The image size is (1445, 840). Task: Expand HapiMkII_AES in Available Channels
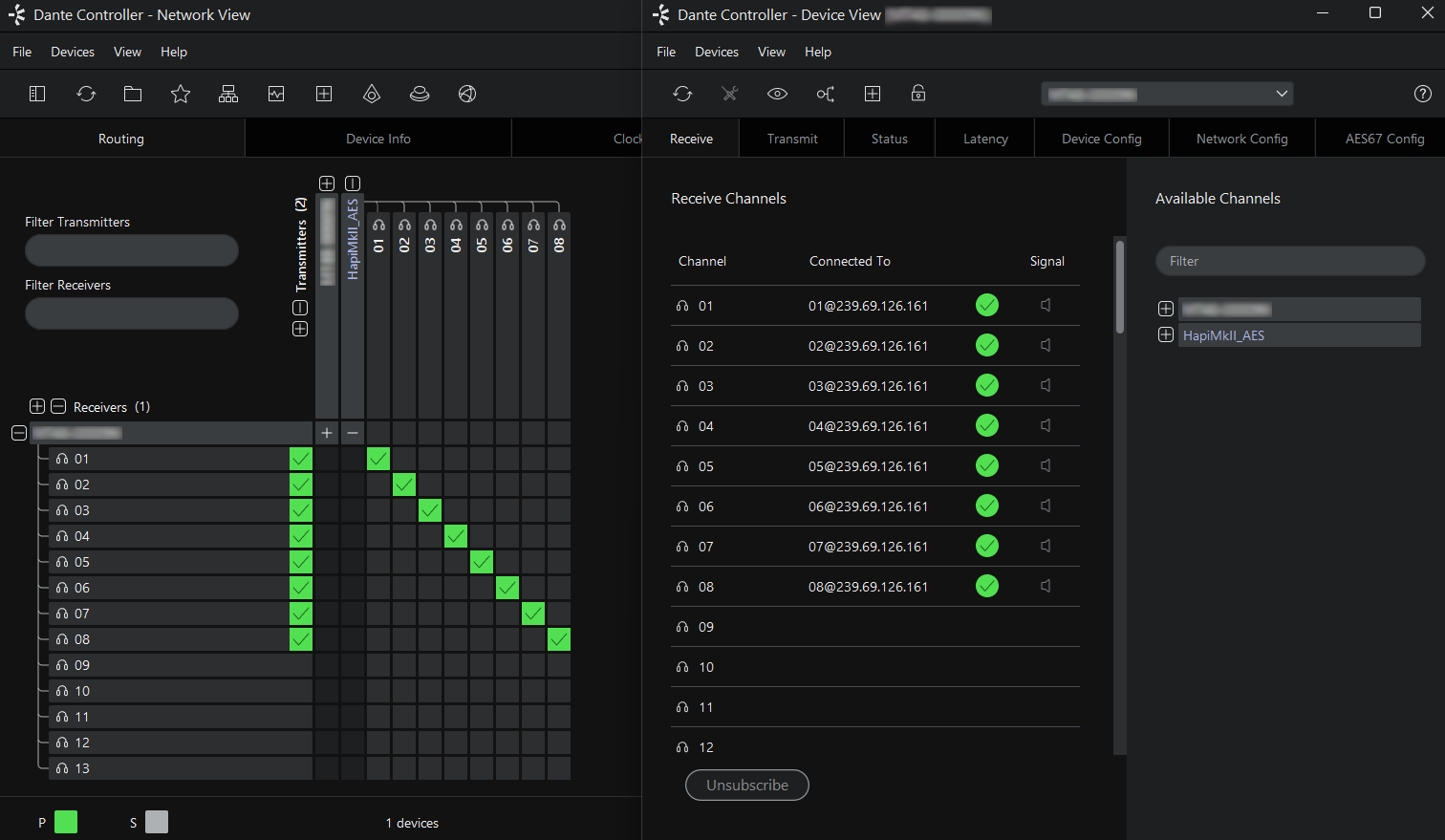(1166, 334)
